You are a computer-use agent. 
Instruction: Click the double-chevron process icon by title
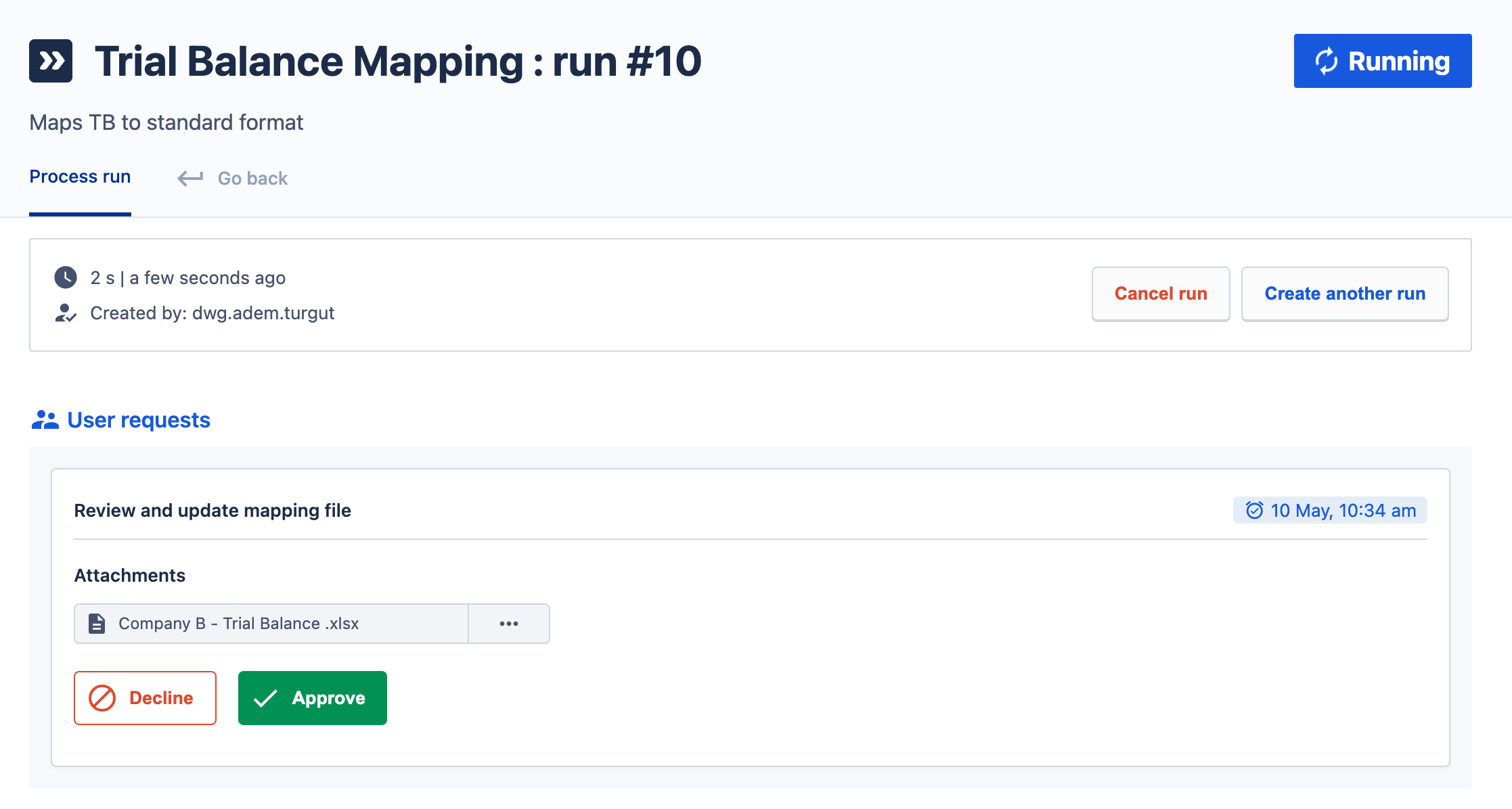pos(51,61)
